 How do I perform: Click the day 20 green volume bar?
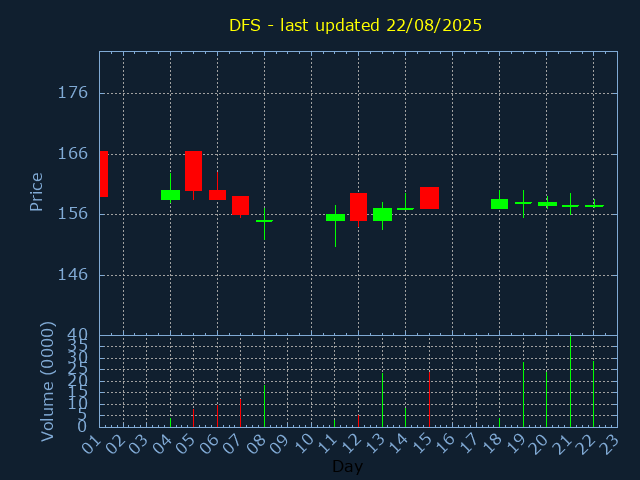pos(547,398)
